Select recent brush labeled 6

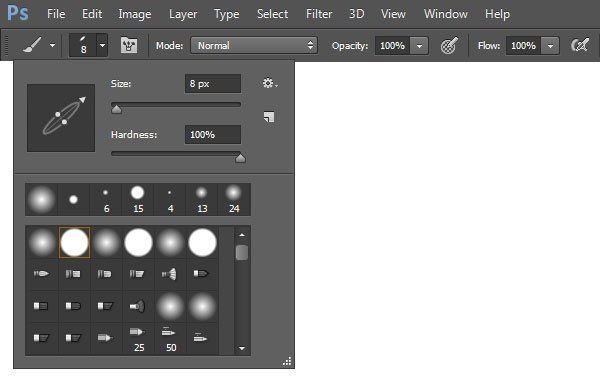106,199
